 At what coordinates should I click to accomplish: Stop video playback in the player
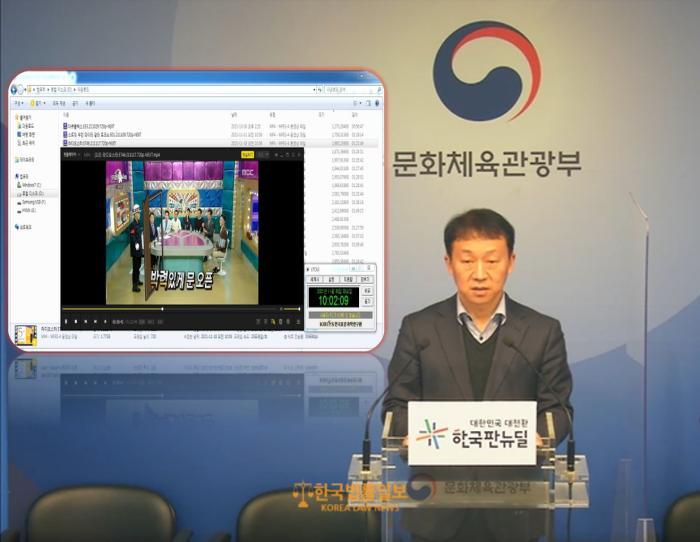pyautogui.click(x=76, y=321)
